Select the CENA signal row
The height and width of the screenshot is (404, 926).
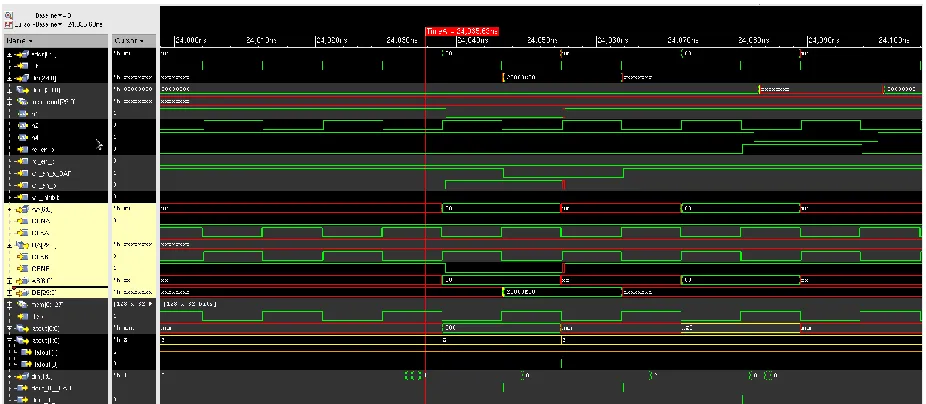(56, 221)
